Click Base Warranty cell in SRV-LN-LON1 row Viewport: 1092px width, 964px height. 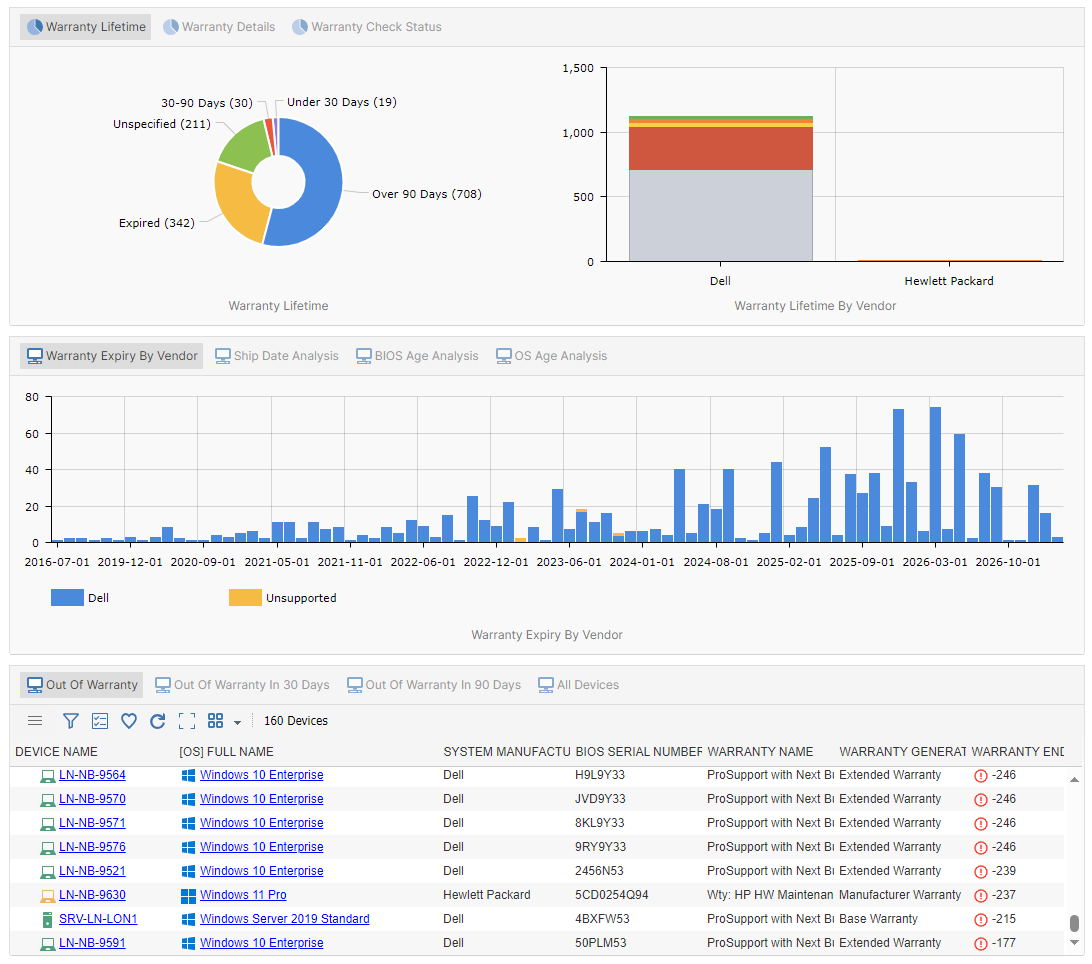coord(878,919)
